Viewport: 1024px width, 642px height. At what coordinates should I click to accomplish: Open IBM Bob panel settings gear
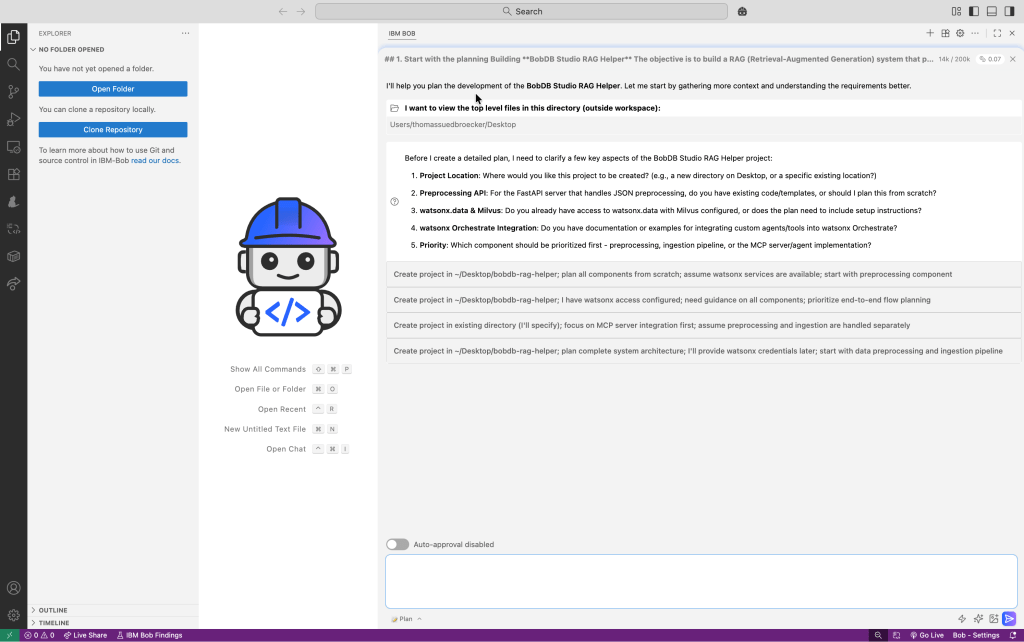pos(960,33)
